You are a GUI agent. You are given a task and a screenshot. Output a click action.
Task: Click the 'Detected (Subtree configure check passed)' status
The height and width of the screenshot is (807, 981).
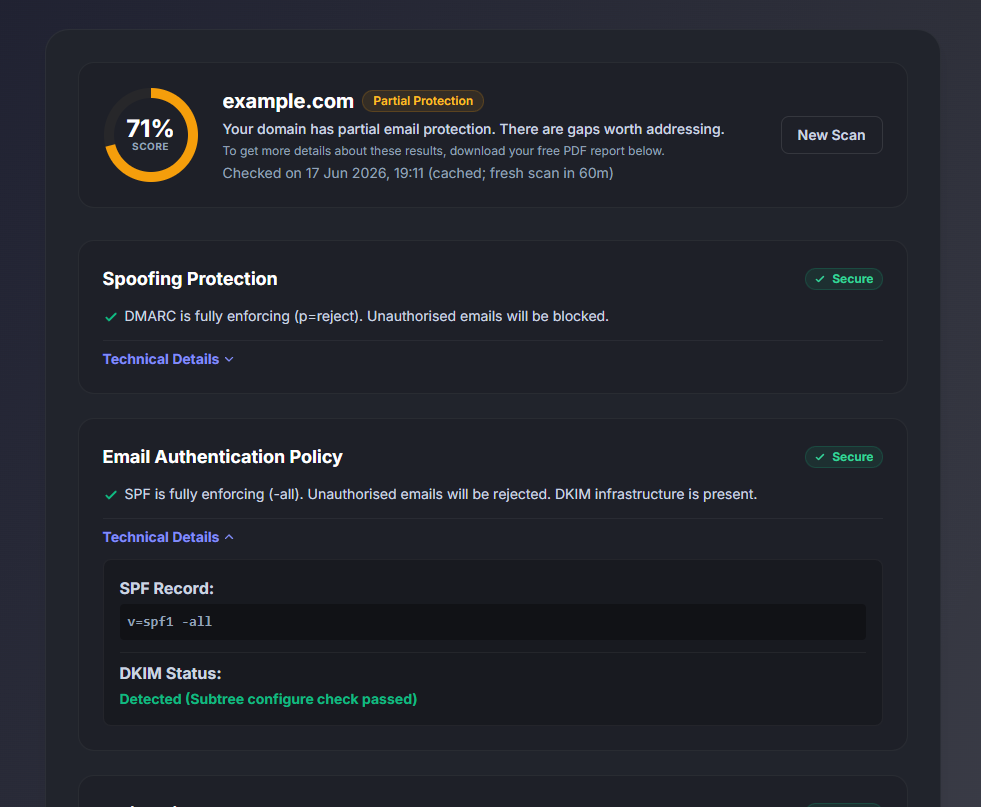268,699
